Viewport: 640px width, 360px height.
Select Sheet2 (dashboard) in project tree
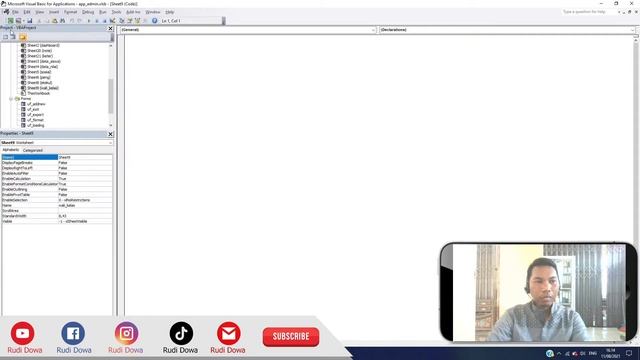[x=43, y=45]
